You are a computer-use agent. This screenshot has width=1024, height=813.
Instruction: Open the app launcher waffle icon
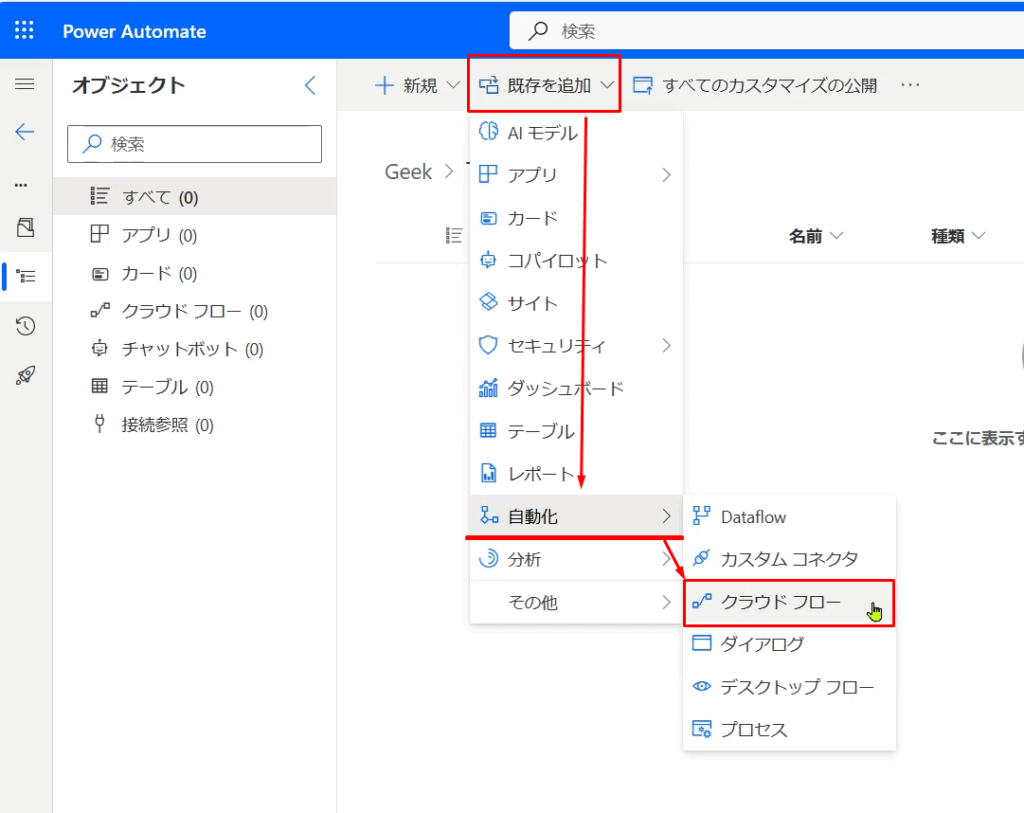point(24,31)
